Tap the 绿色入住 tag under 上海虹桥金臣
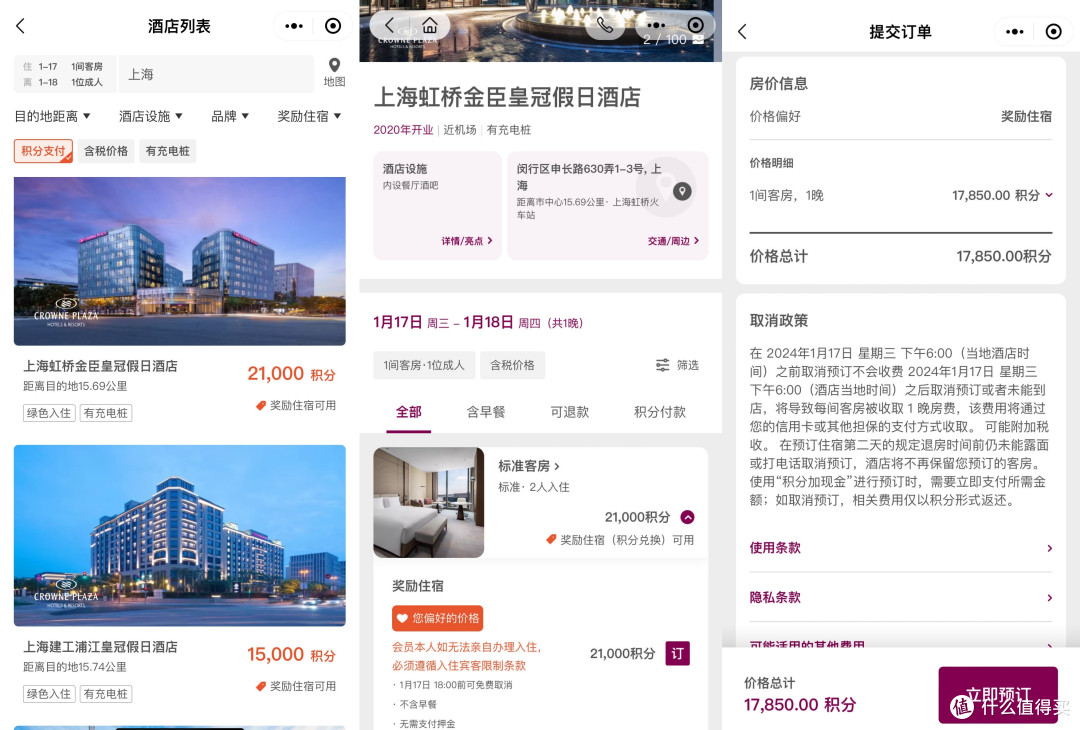 pyautogui.click(x=49, y=413)
